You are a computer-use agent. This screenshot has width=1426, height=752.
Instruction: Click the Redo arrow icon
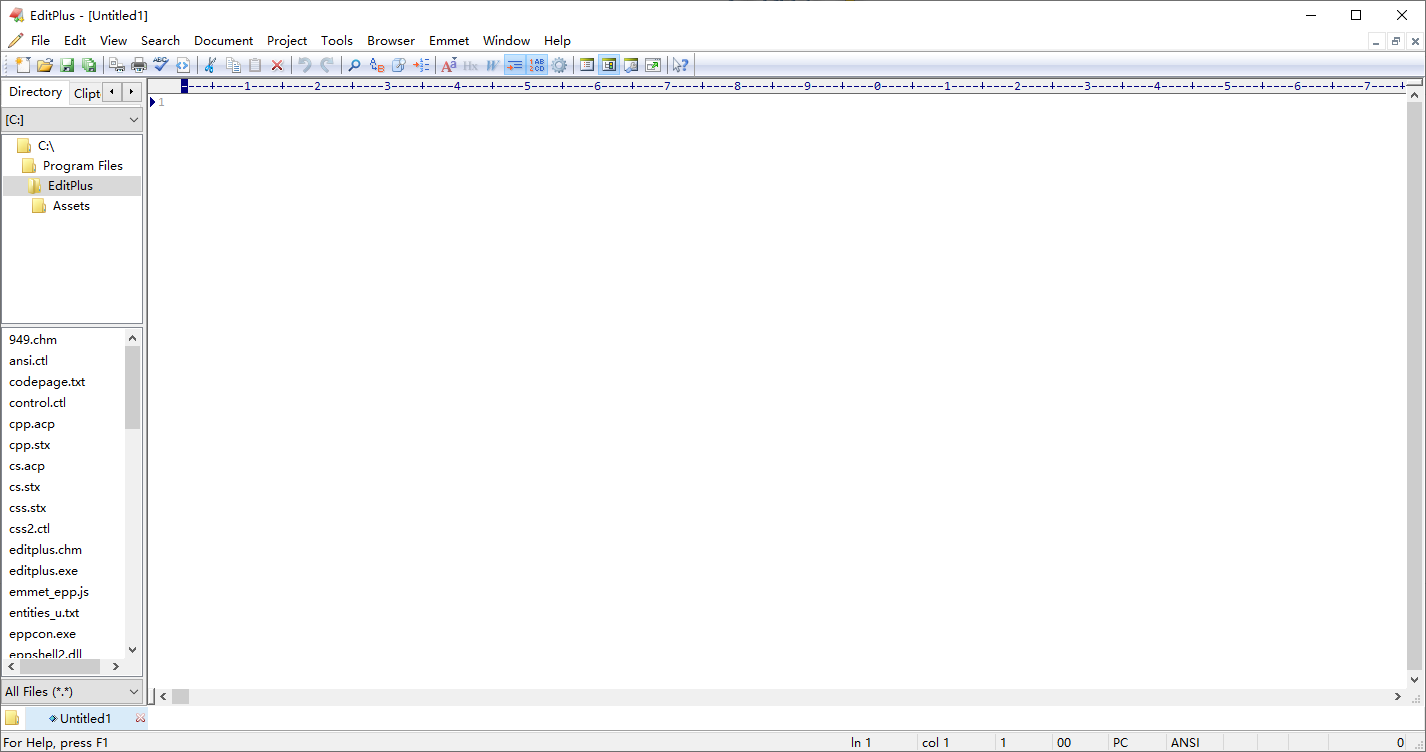pos(327,65)
